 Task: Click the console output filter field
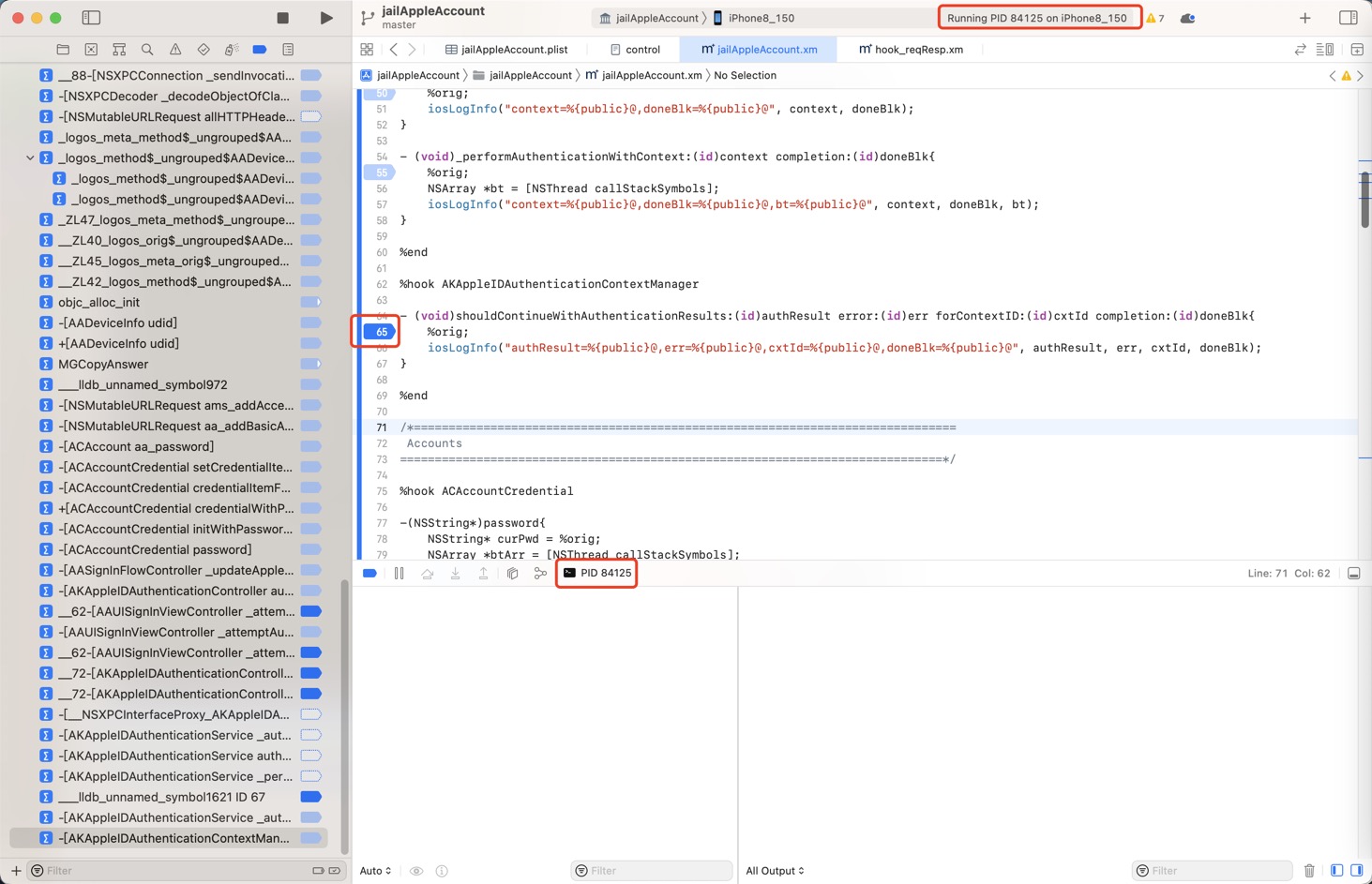pyautogui.click(x=1214, y=871)
